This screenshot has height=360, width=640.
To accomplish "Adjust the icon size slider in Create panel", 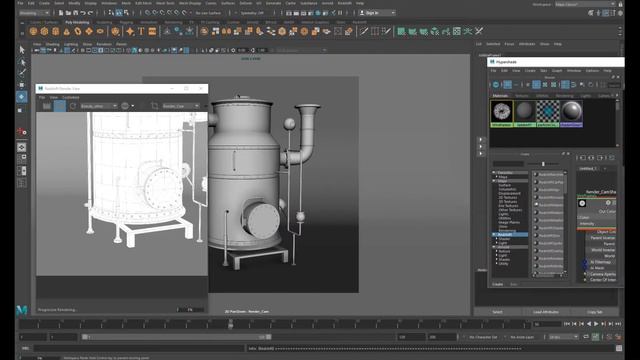I will (x=543, y=164).
